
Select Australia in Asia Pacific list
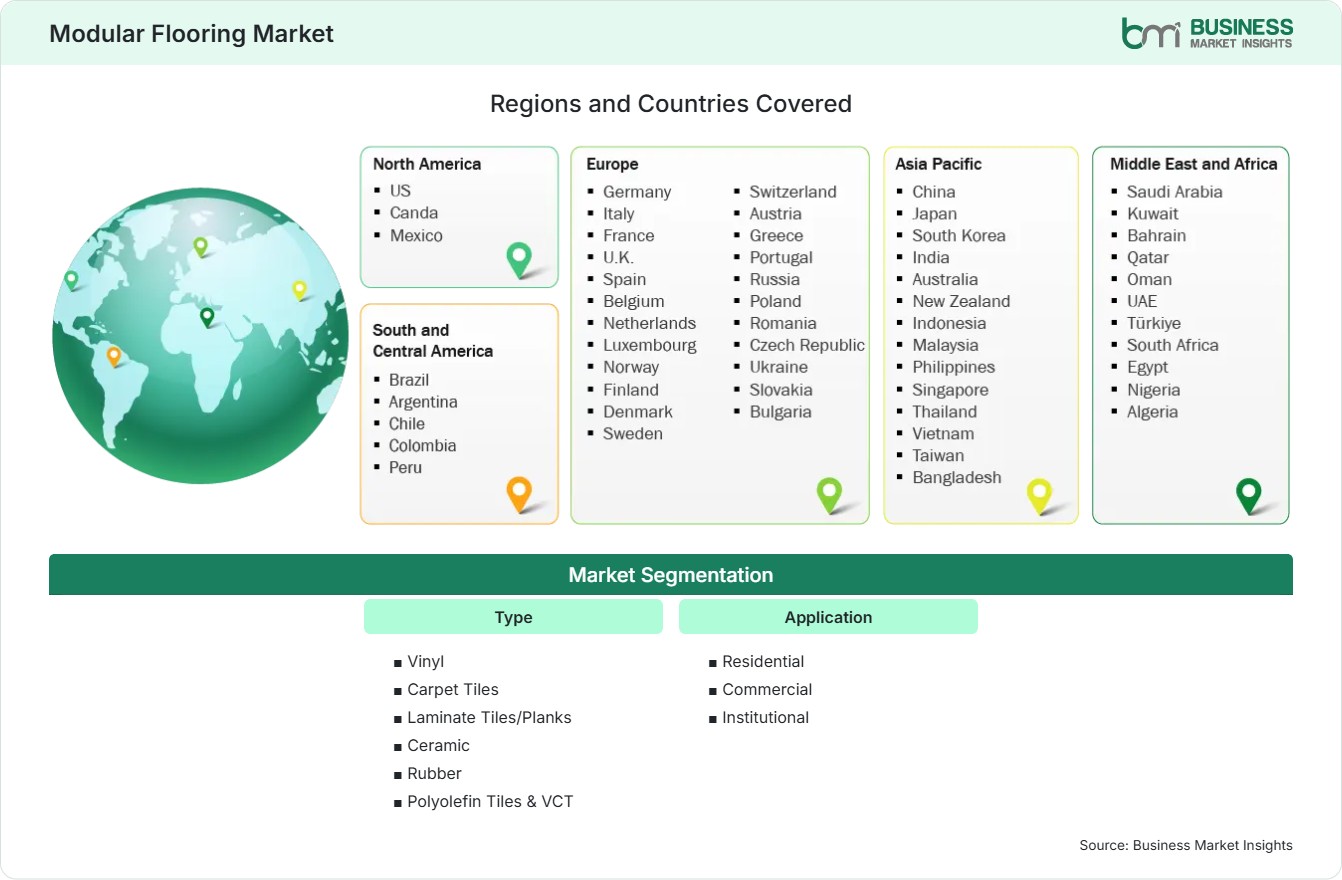tap(945, 280)
